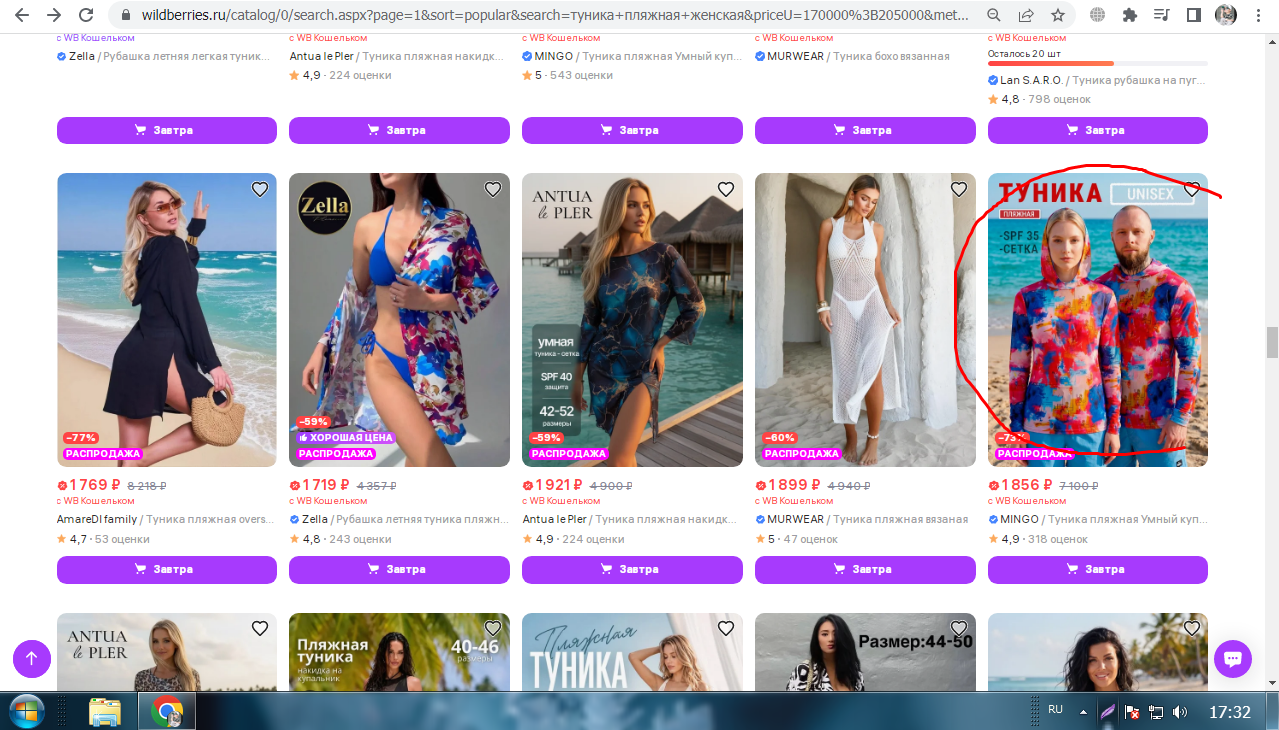This screenshot has height=730, width=1279.
Task: Click the 'Осталось 20 шт' stock progress bar
Action: 1098,63
